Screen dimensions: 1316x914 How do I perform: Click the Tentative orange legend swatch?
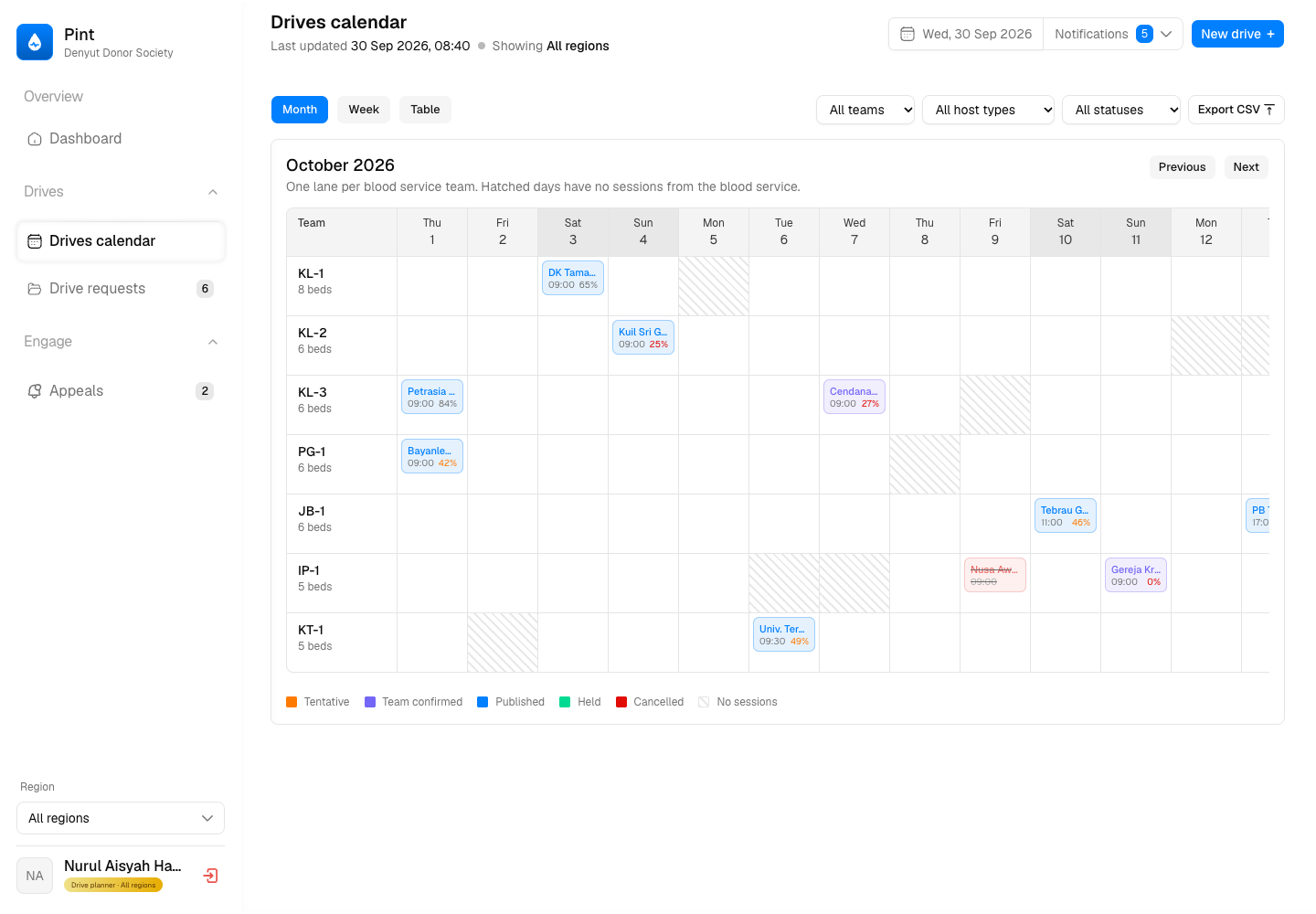[292, 702]
